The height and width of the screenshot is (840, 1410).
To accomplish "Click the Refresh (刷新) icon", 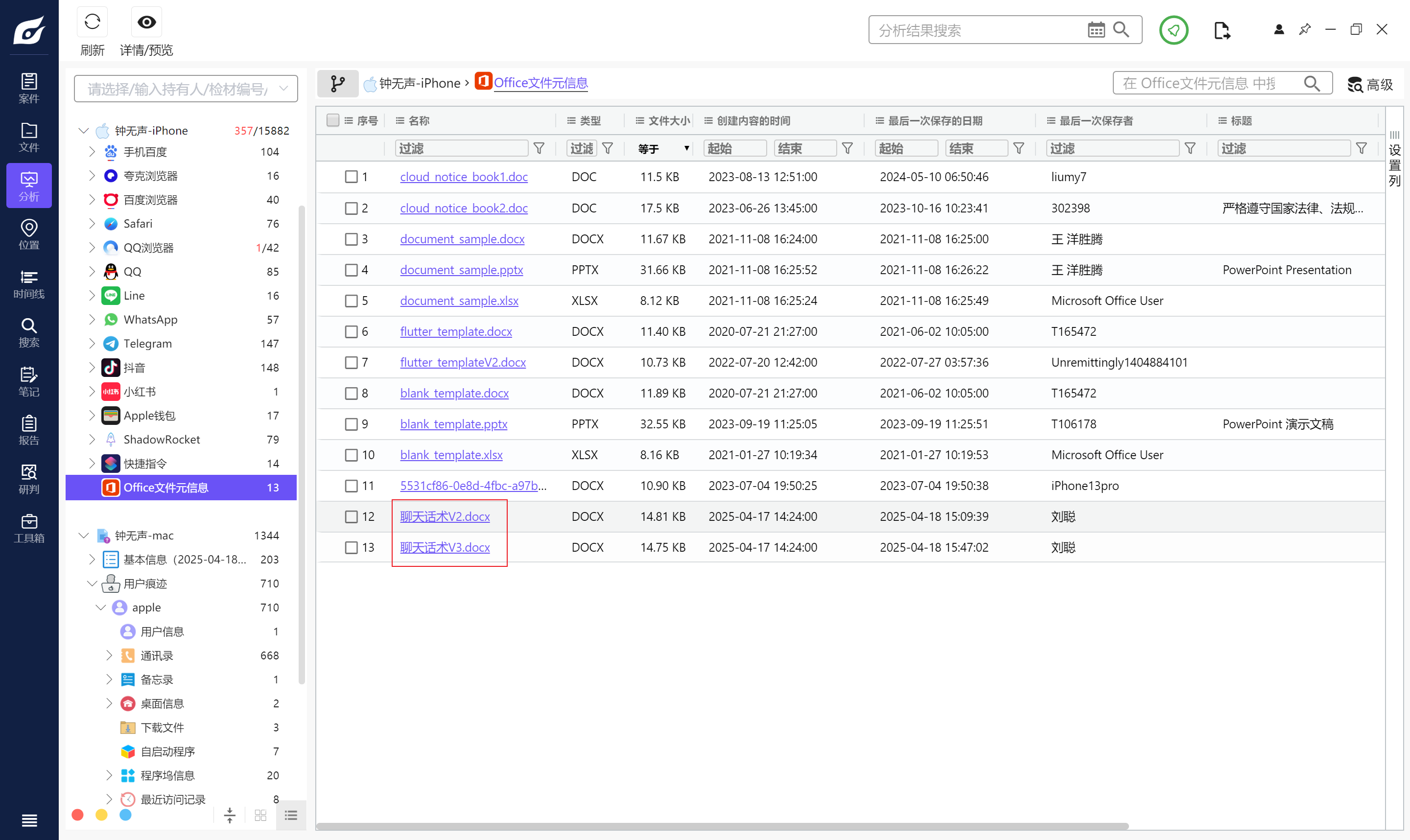I will coord(92,23).
